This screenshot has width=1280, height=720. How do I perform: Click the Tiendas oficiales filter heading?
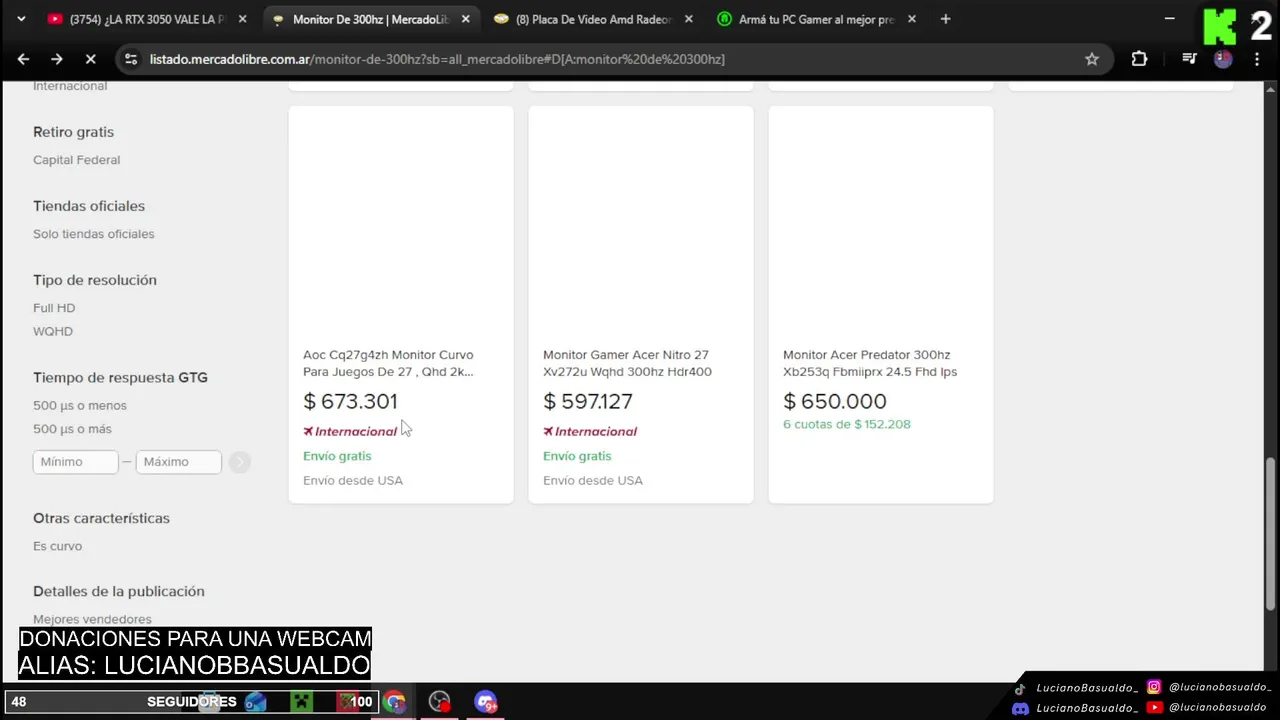pyautogui.click(x=89, y=206)
